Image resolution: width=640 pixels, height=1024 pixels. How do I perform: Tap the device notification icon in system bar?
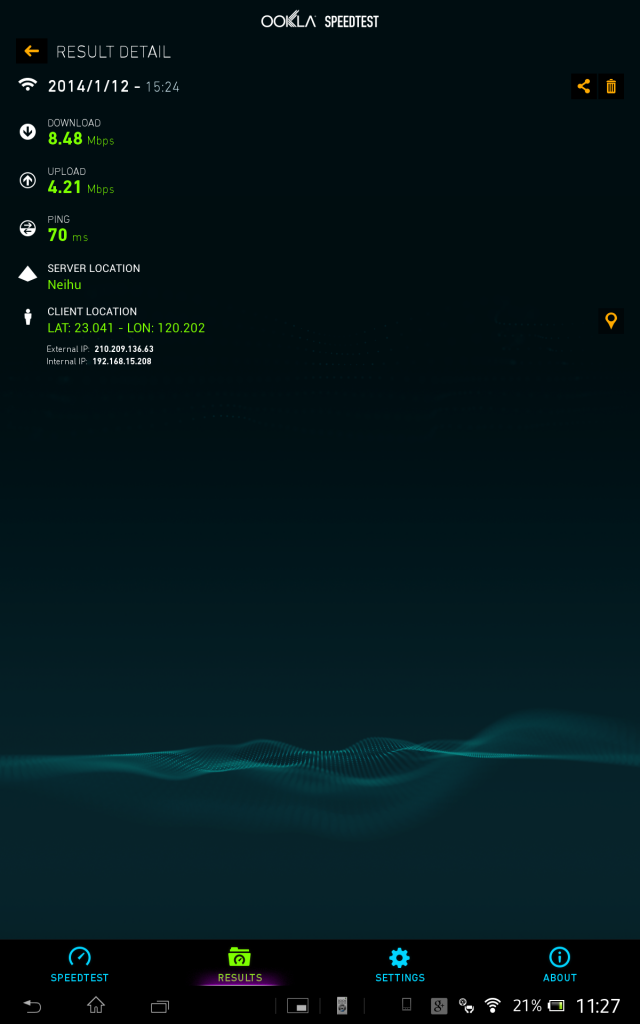click(406, 1006)
